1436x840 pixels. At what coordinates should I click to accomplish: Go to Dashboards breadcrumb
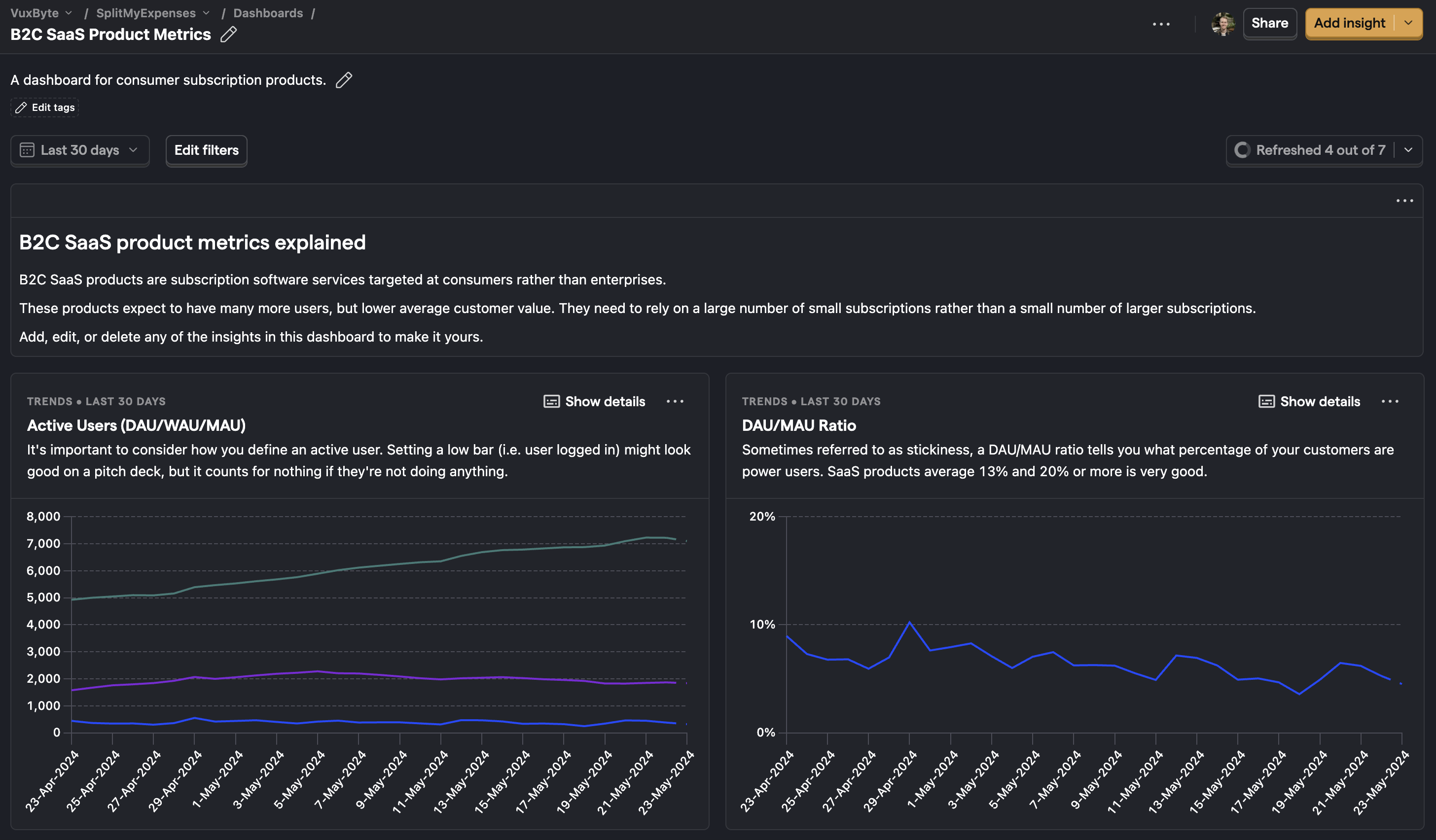(x=268, y=12)
